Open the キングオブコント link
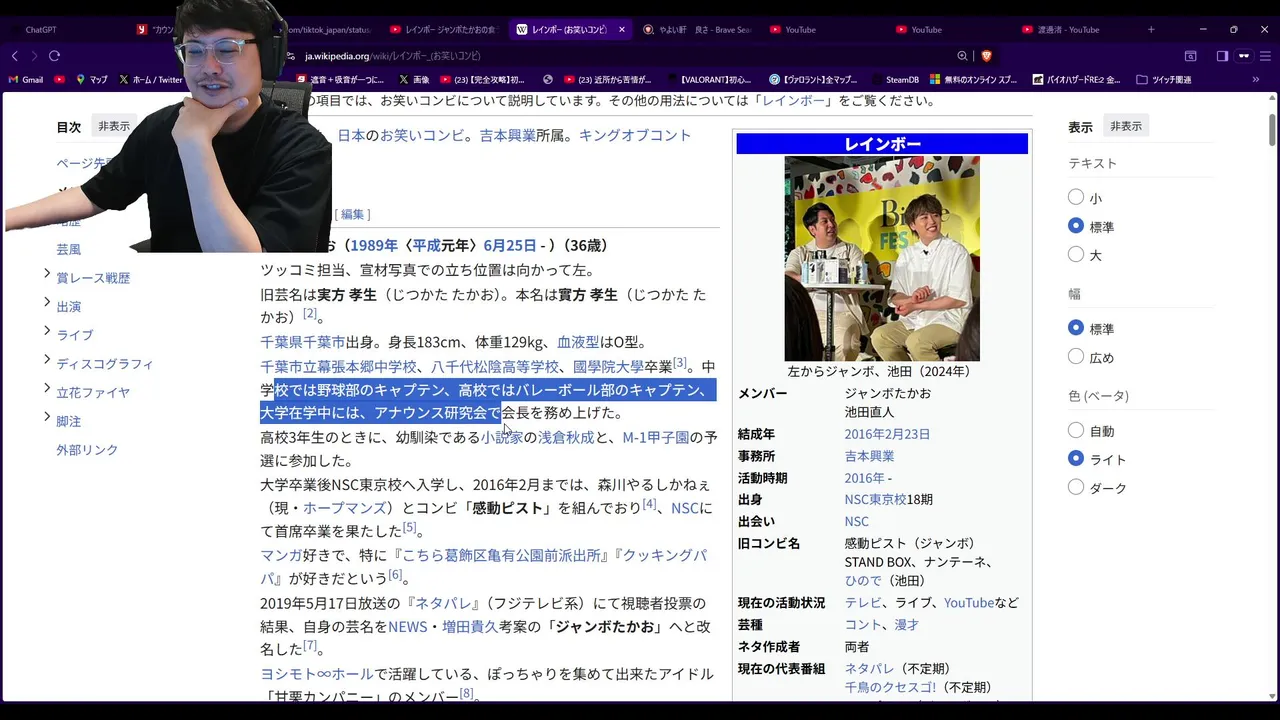The height and width of the screenshot is (720, 1280). (635, 135)
